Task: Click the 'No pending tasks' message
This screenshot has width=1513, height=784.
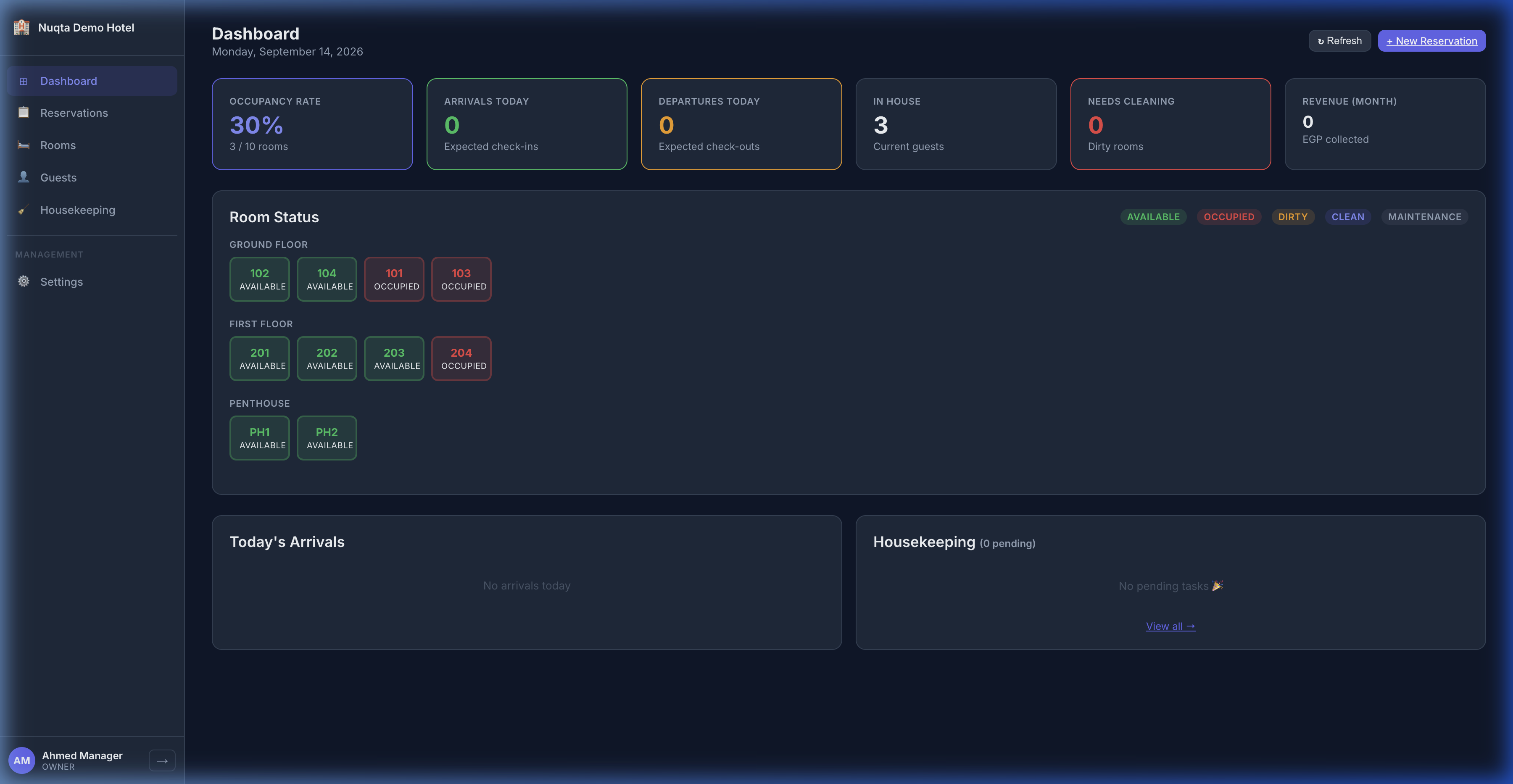Action: coord(1170,586)
